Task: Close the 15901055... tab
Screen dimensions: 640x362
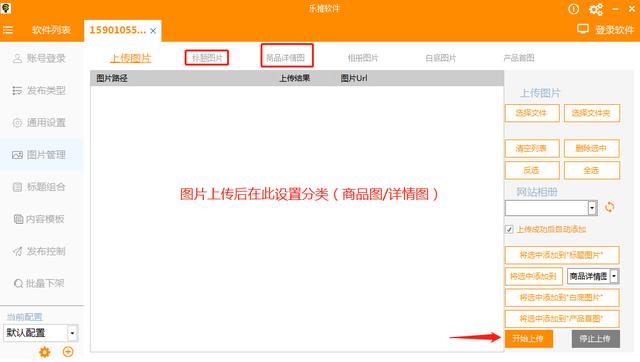Action: click(153, 31)
